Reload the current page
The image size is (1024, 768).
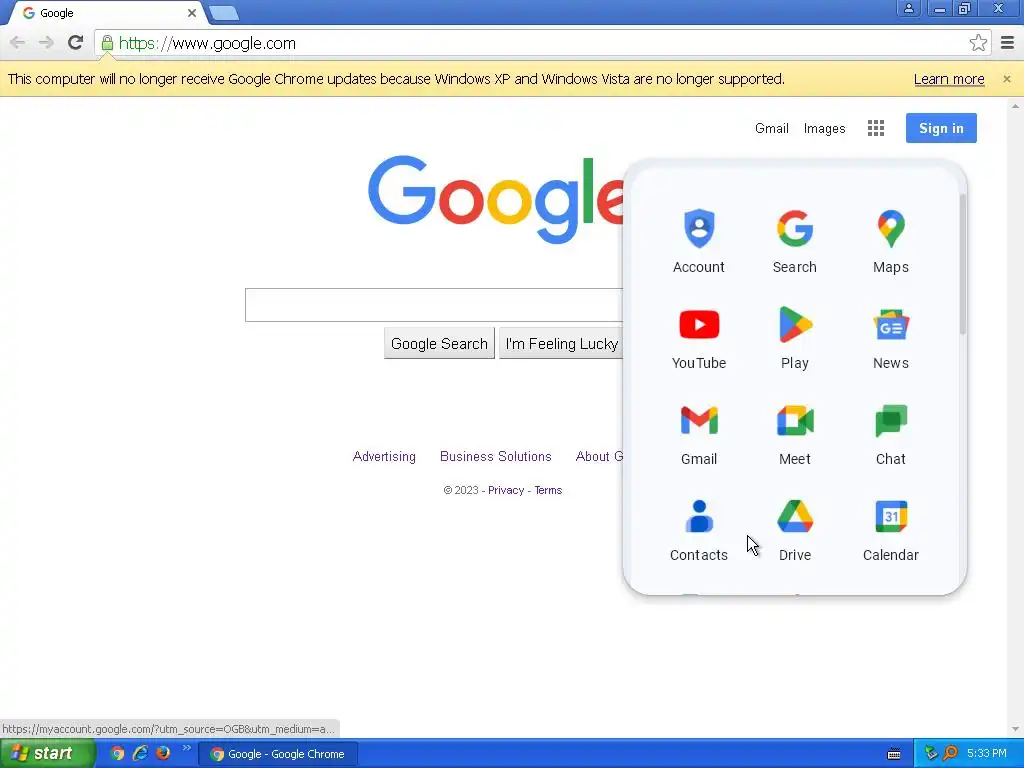click(75, 43)
